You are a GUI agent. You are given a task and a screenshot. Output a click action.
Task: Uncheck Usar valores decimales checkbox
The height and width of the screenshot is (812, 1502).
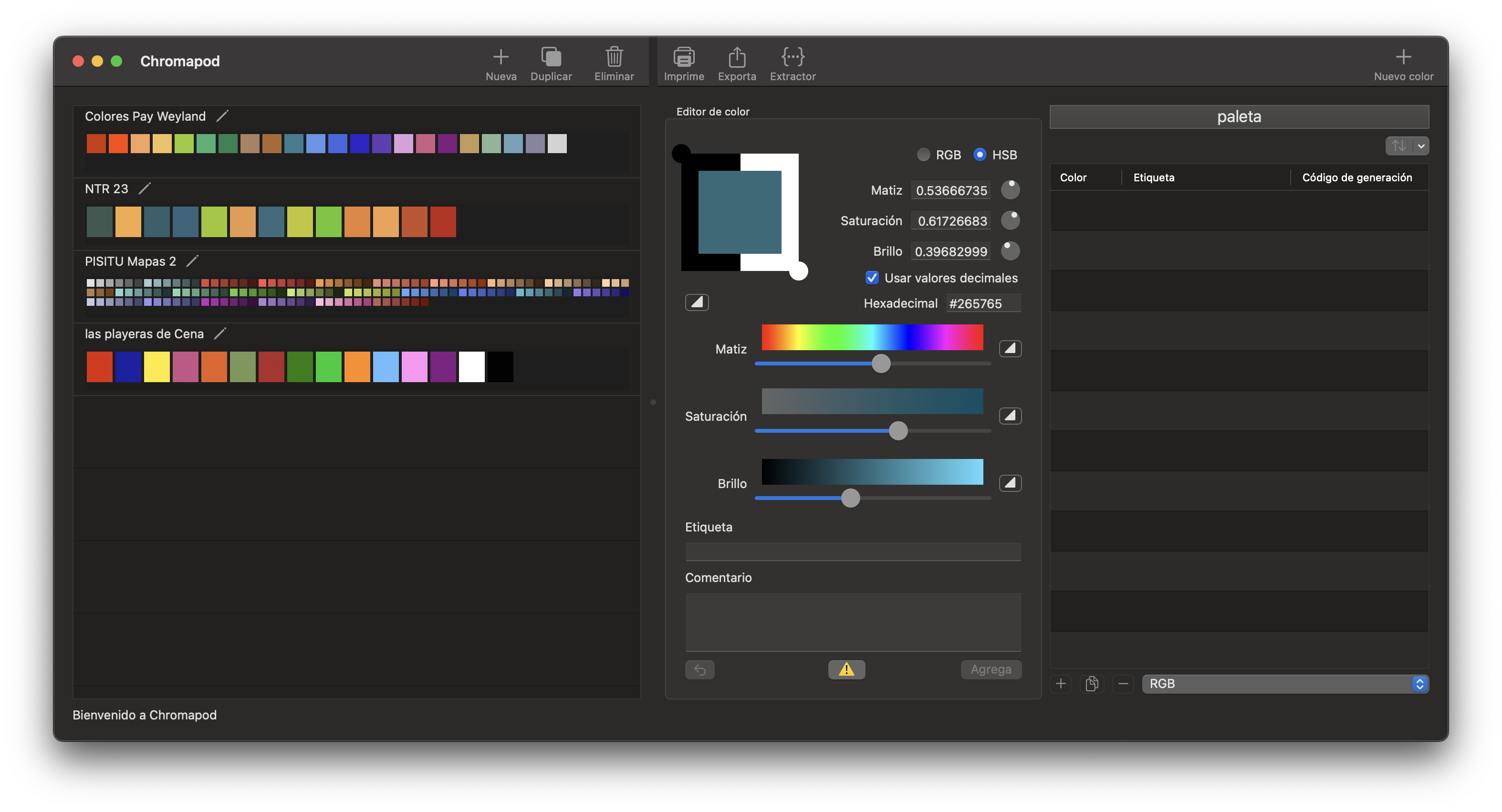[x=872, y=278]
